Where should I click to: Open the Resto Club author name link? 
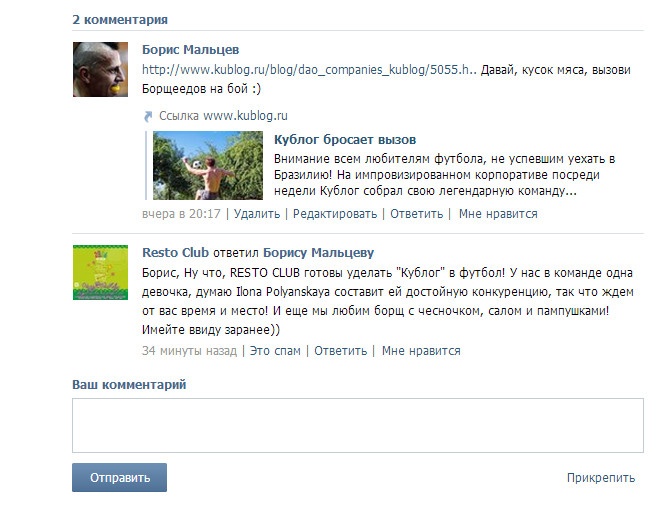tap(175, 252)
